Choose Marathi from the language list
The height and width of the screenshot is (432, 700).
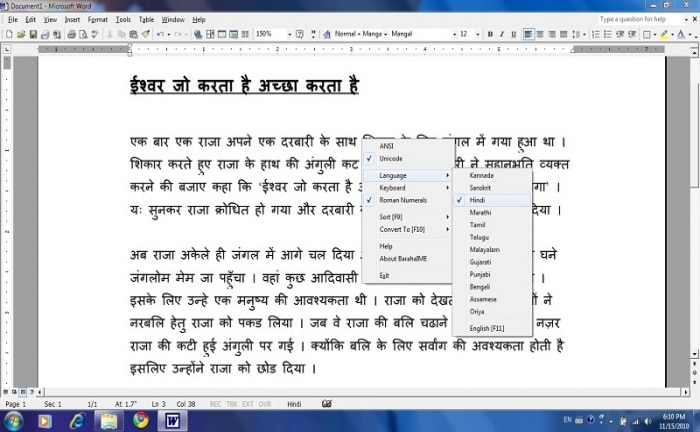point(481,212)
